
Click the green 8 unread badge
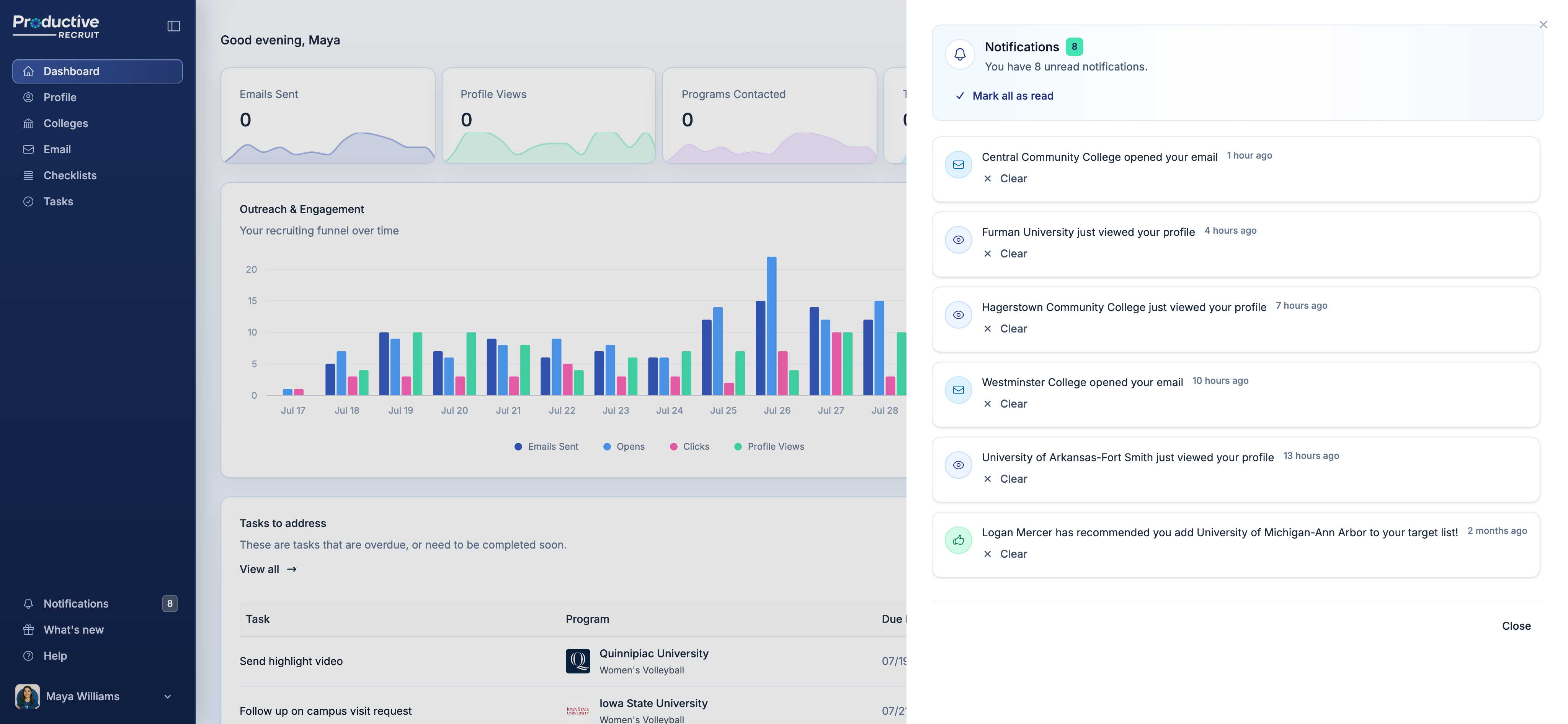point(1074,46)
